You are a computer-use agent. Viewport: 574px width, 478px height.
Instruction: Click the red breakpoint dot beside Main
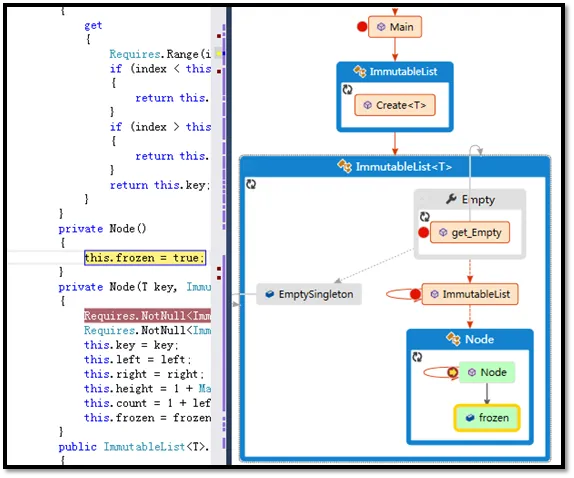coord(362,27)
